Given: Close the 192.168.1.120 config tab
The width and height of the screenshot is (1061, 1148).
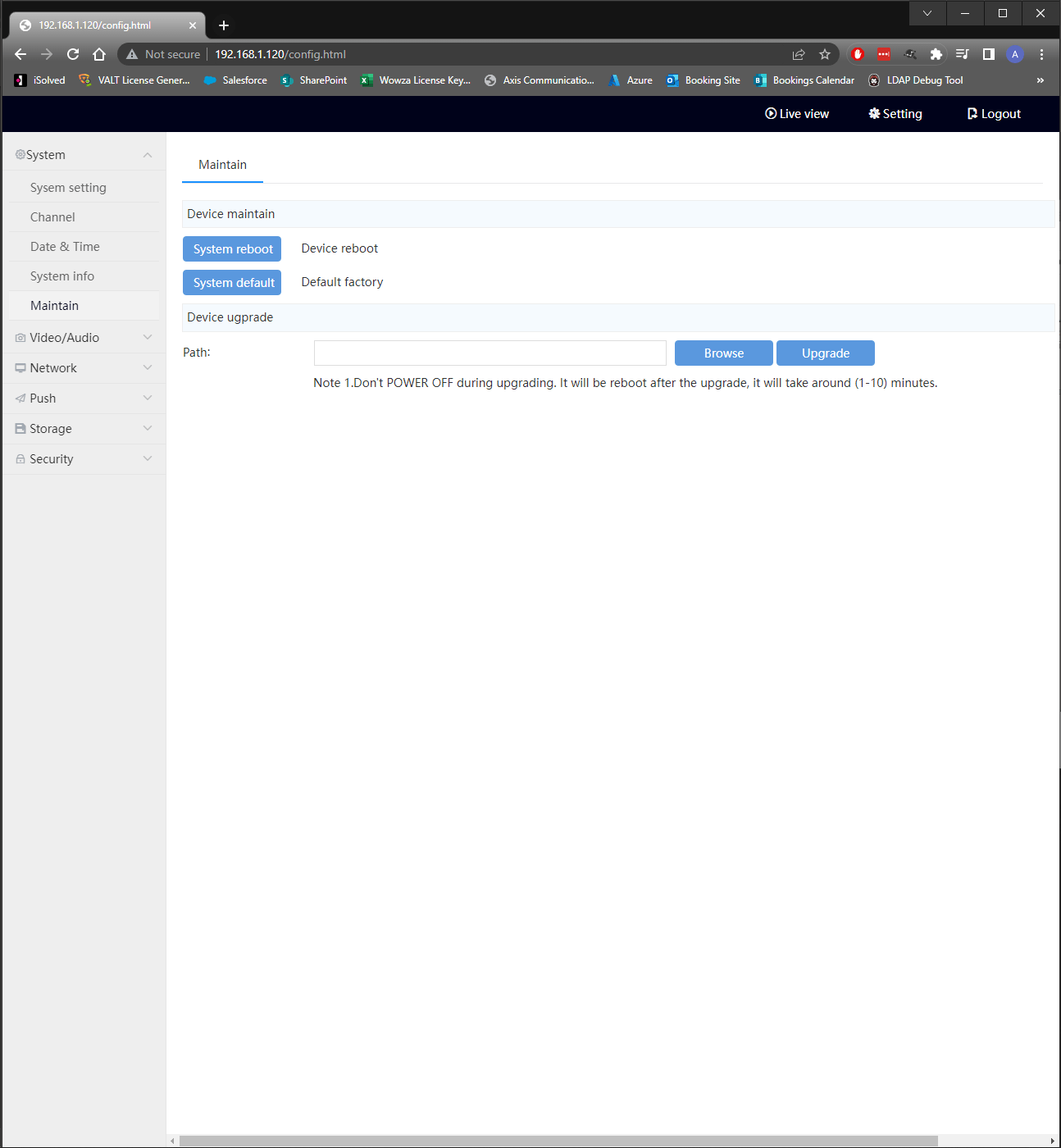Looking at the screenshot, I should click(x=193, y=25).
